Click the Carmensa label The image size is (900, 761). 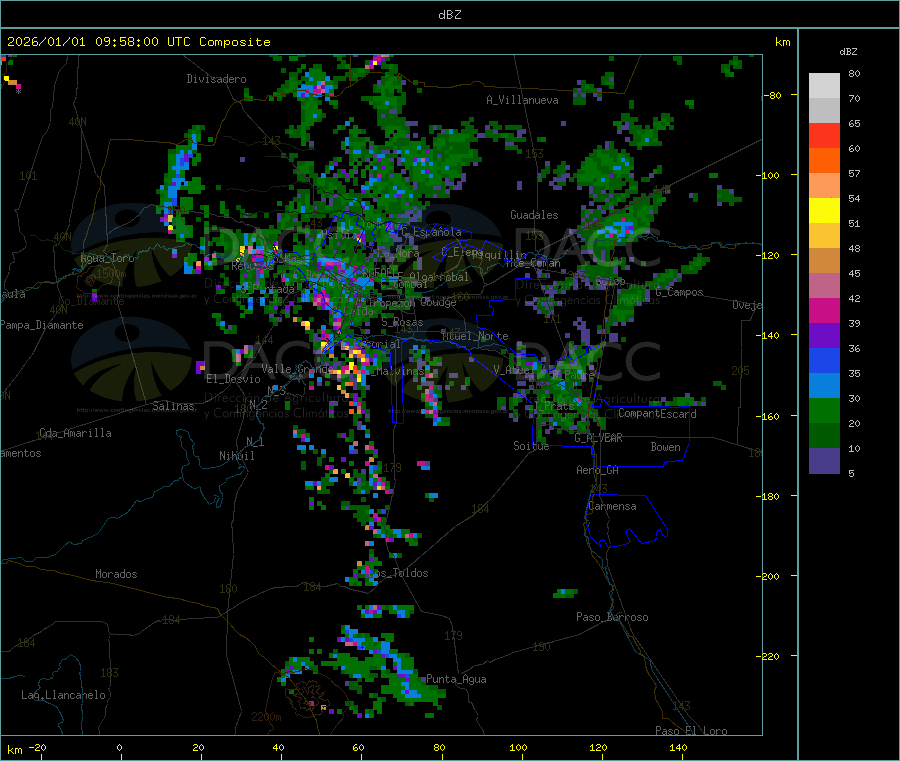[x=612, y=506]
